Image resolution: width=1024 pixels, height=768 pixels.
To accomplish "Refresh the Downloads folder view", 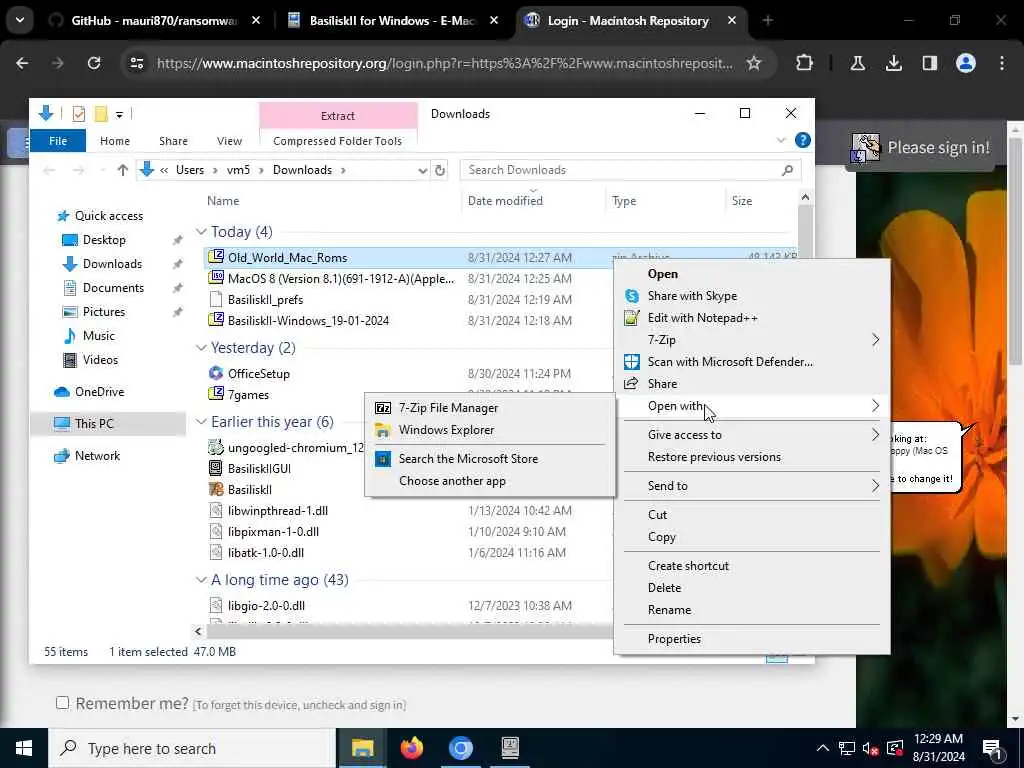I will tap(440, 170).
